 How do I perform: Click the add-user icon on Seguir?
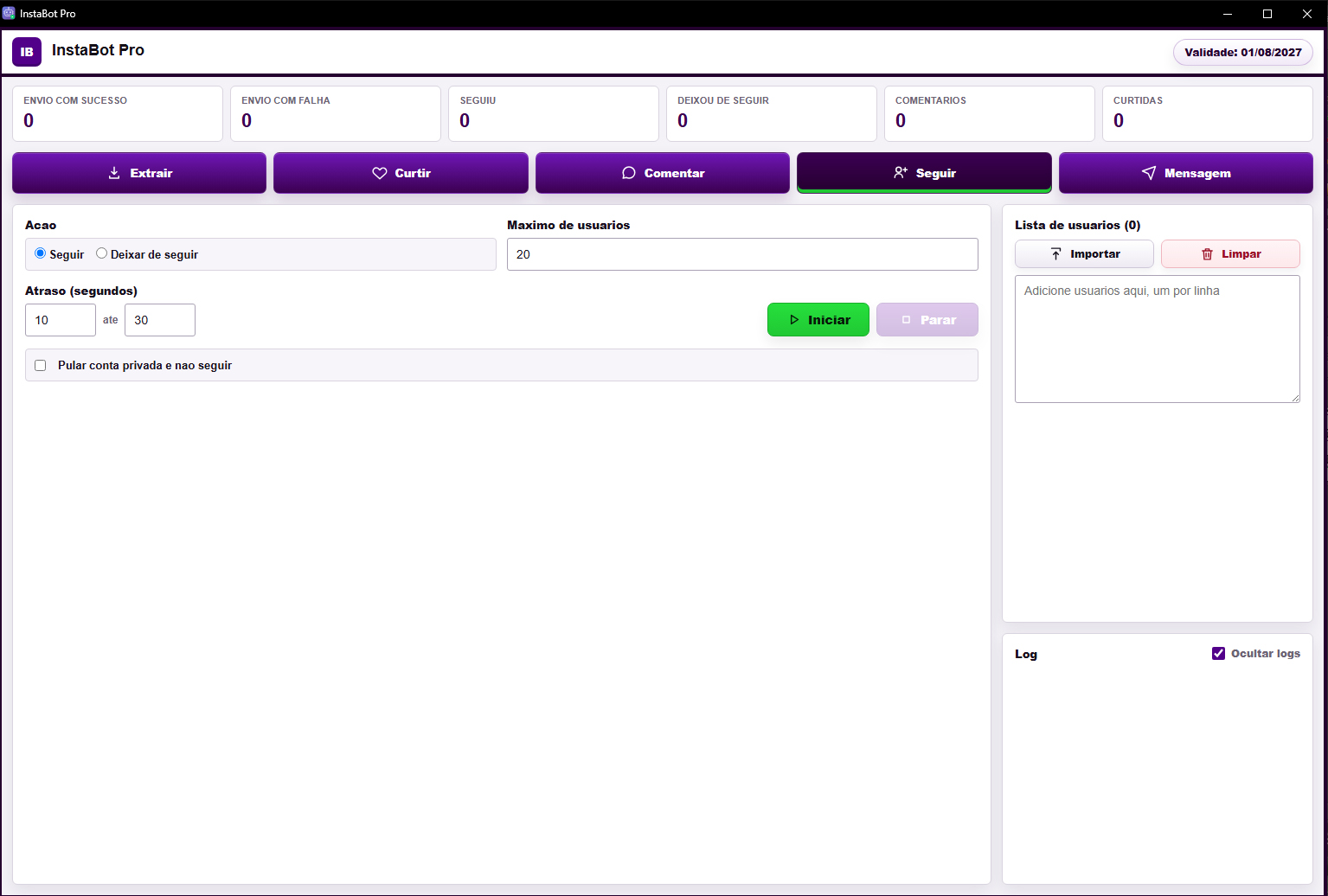(x=901, y=173)
